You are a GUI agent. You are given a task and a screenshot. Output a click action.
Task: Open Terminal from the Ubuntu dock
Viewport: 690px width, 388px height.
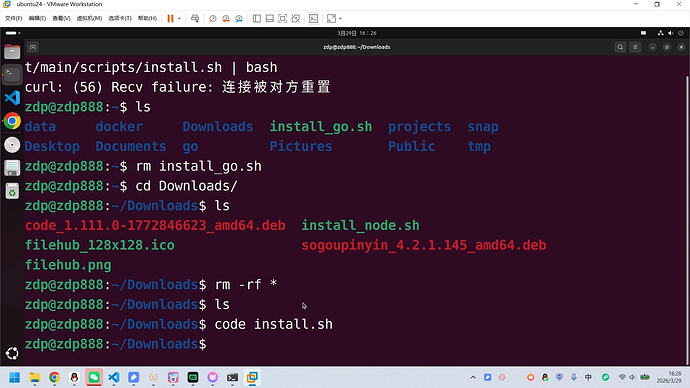coord(12,74)
